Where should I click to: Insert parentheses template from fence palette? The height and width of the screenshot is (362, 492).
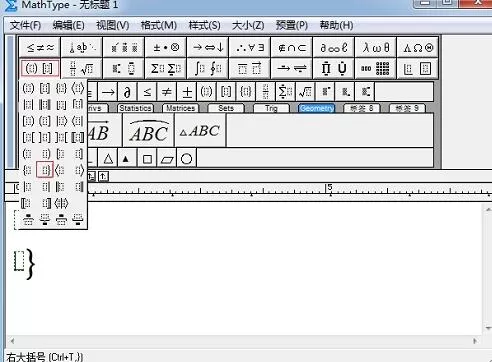(x=28, y=89)
